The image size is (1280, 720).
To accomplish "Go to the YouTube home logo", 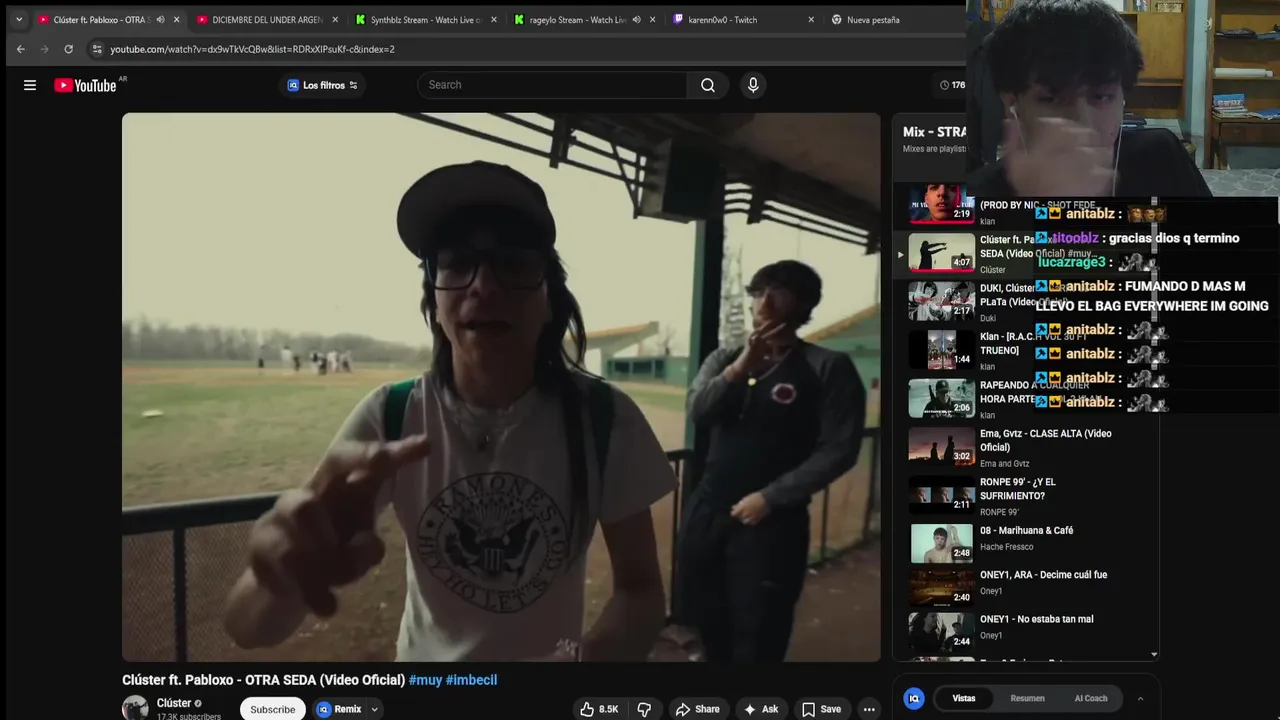I will (x=85, y=85).
